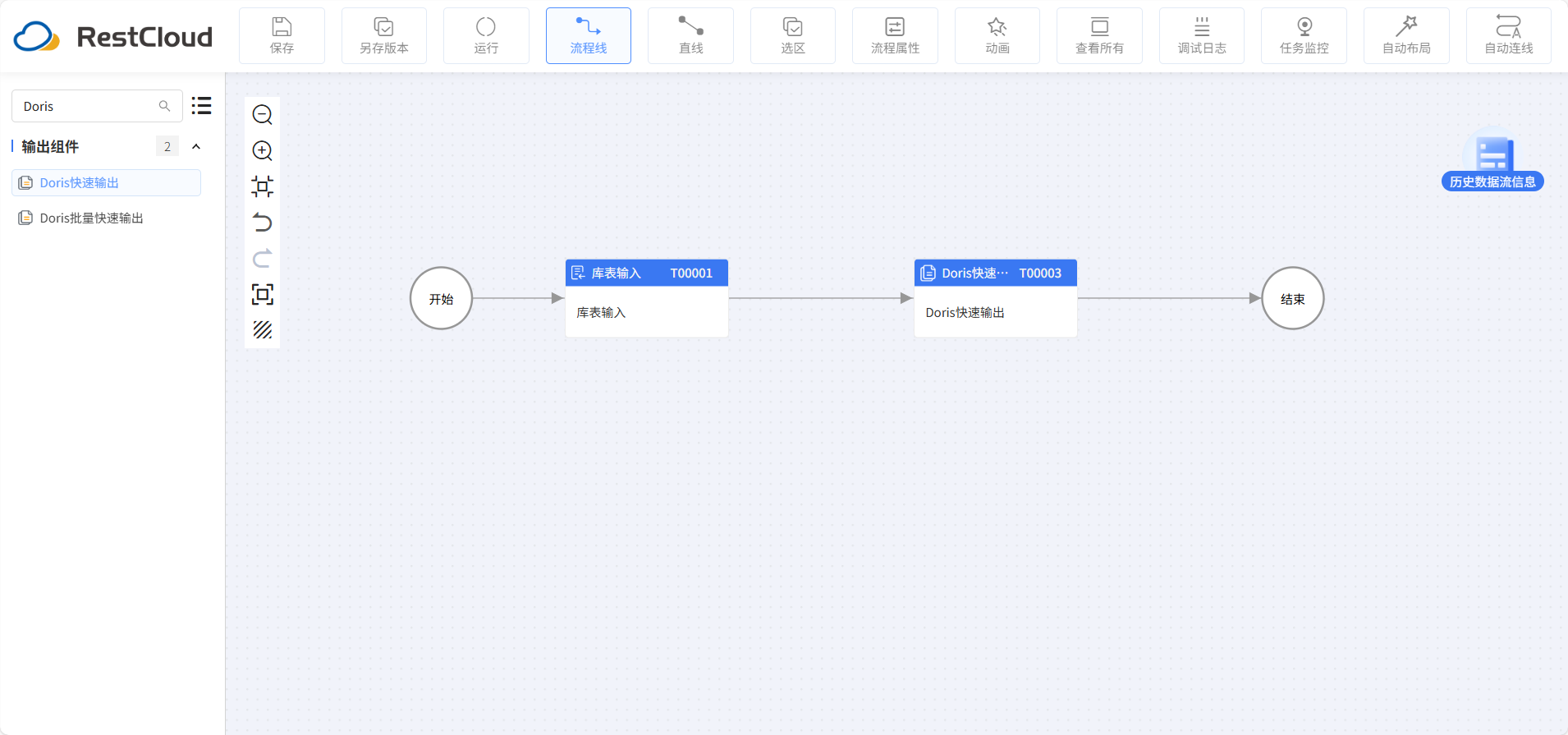The image size is (1568, 735).
Task: Click the fit-to-screen frame icon
Action: 263,294
